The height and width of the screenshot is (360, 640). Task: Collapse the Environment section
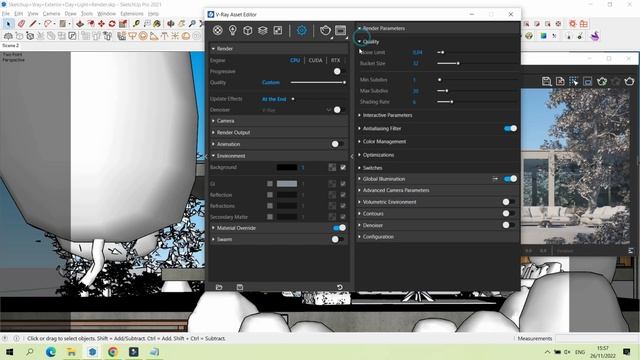coord(279,156)
